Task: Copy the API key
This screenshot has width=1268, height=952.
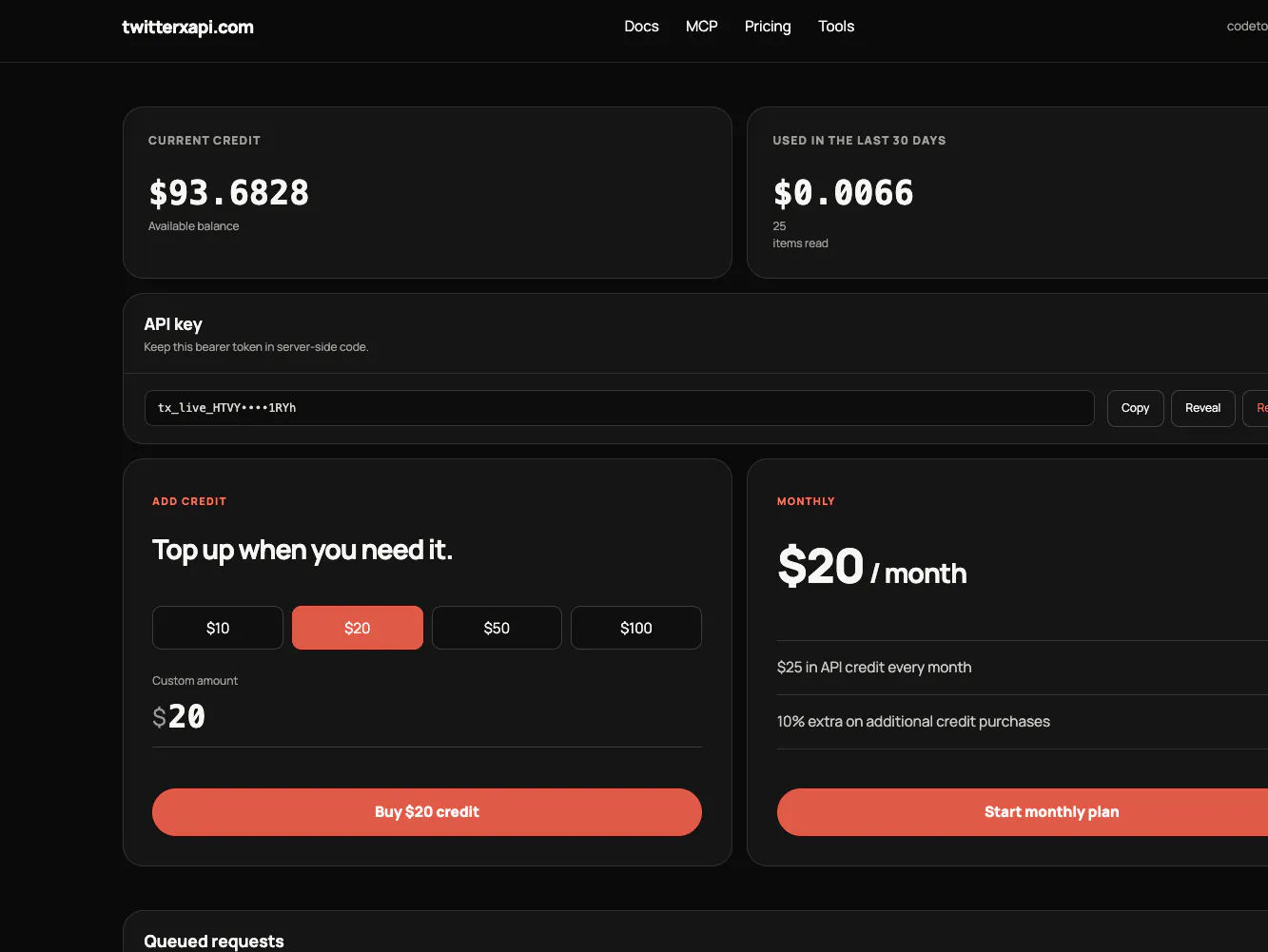Action: [1135, 408]
